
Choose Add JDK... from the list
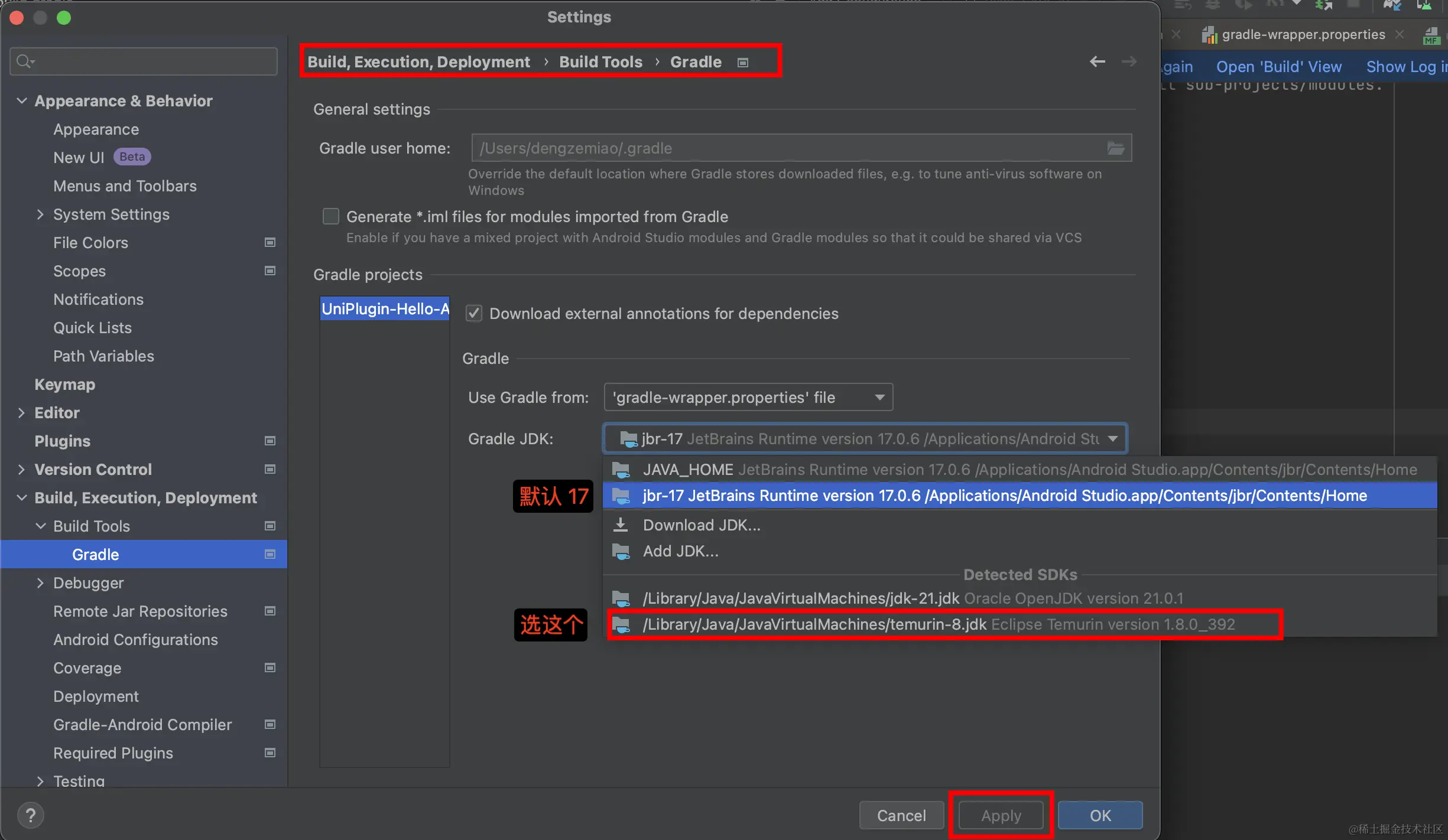pyautogui.click(x=680, y=551)
